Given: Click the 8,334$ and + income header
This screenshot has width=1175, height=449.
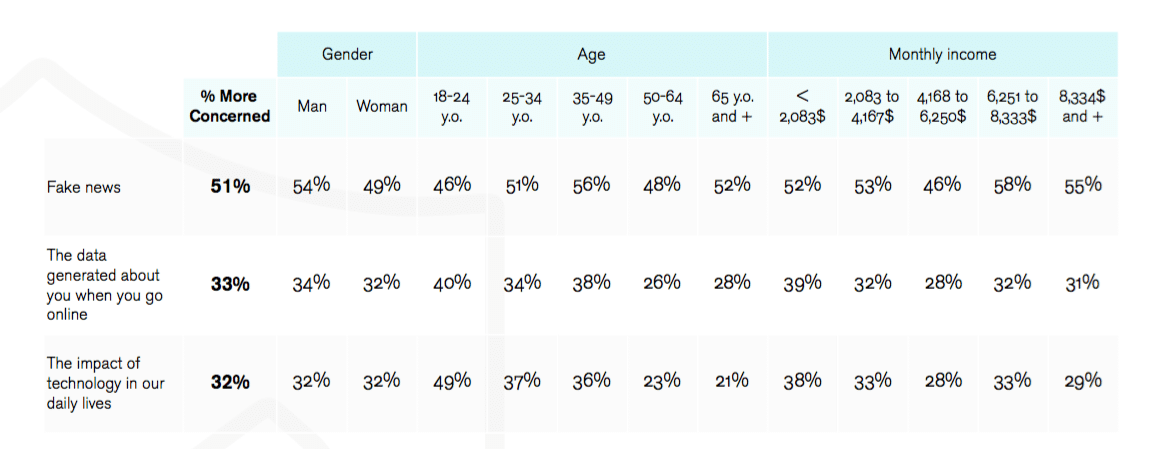Looking at the screenshot, I should click(x=1083, y=106).
